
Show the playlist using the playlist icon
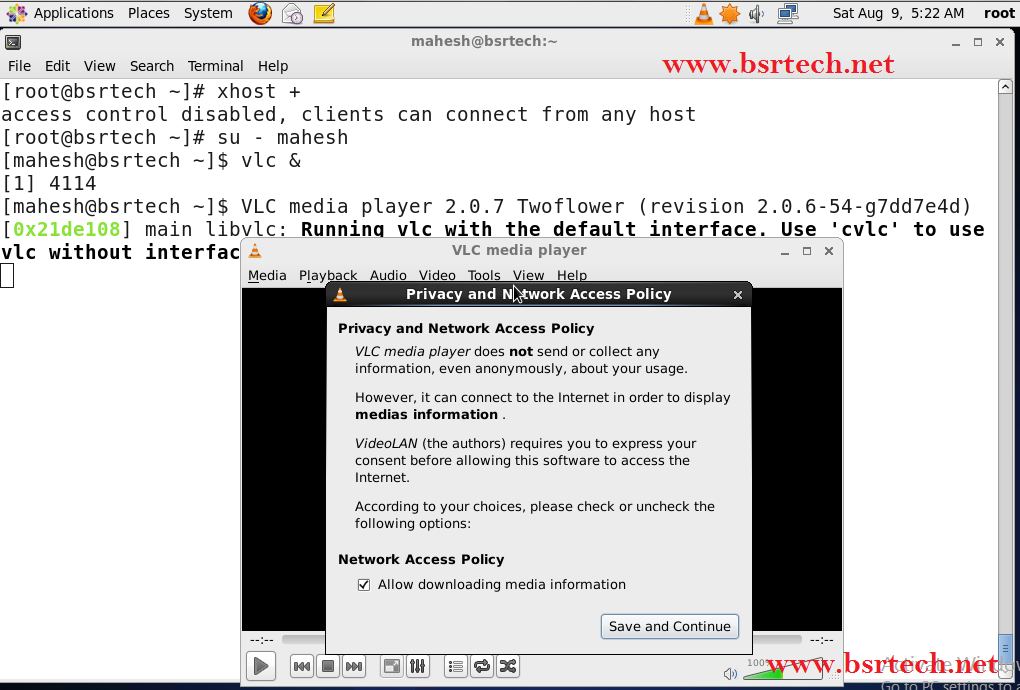455,666
